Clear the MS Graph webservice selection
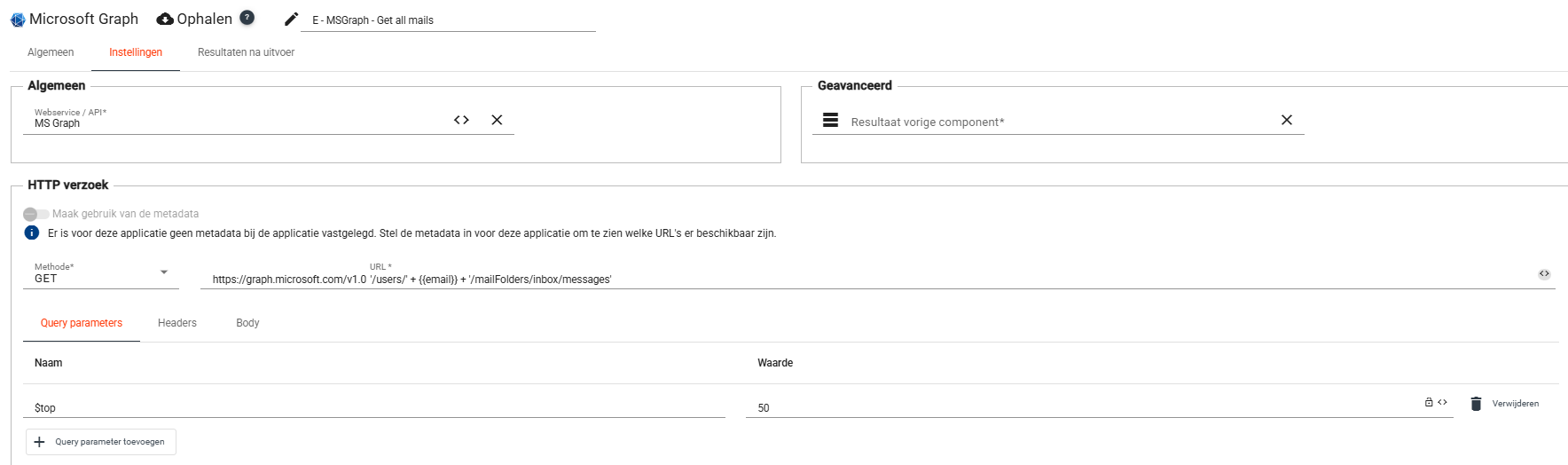The width and height of the screenshot is (1568, 465). (497, 120)
